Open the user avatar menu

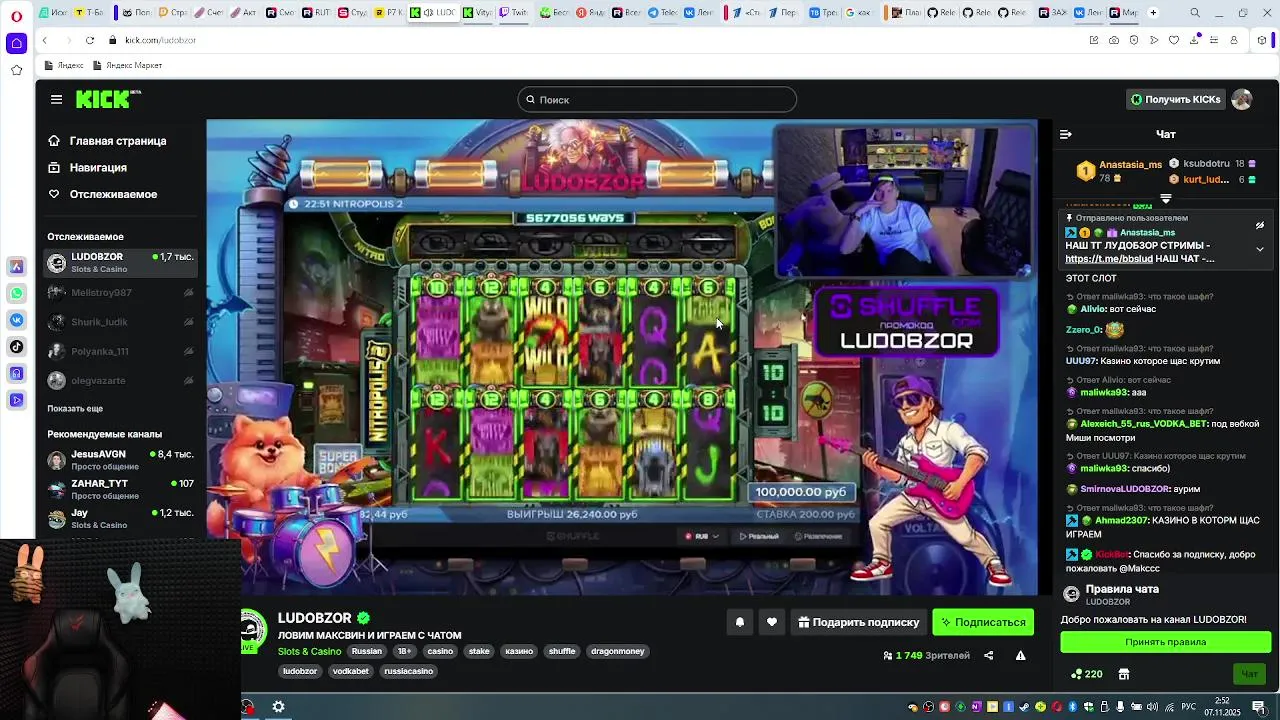1242,99
